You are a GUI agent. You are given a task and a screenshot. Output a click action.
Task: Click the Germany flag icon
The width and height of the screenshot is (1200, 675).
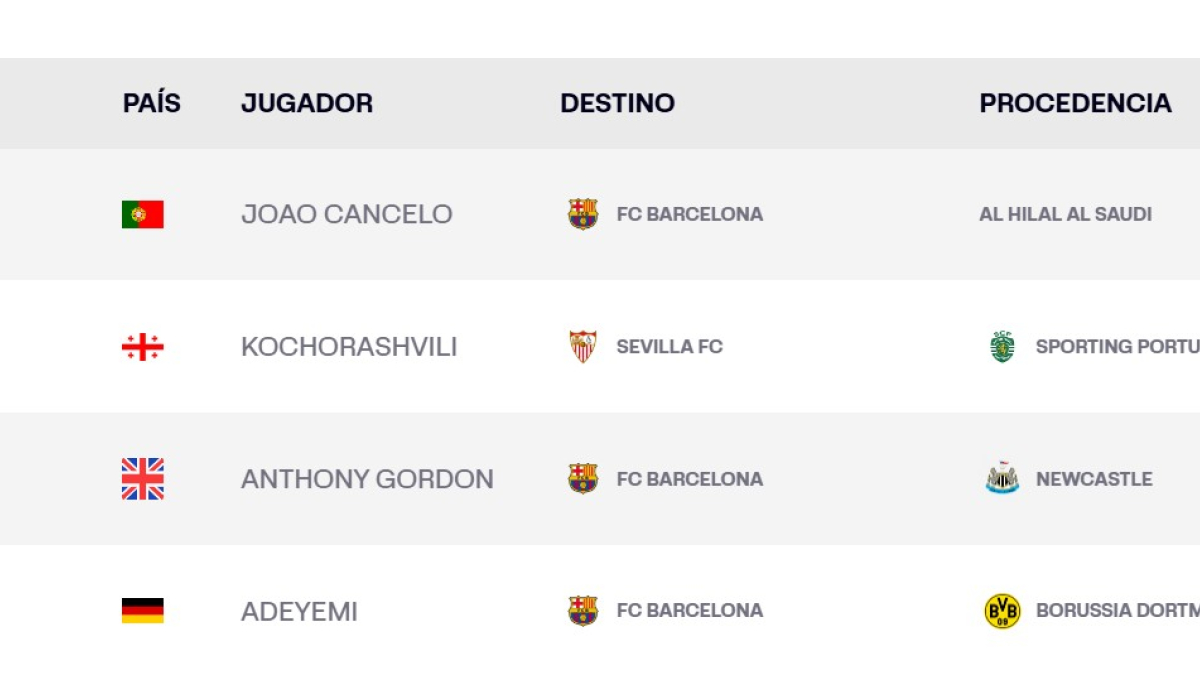[143, 611]
